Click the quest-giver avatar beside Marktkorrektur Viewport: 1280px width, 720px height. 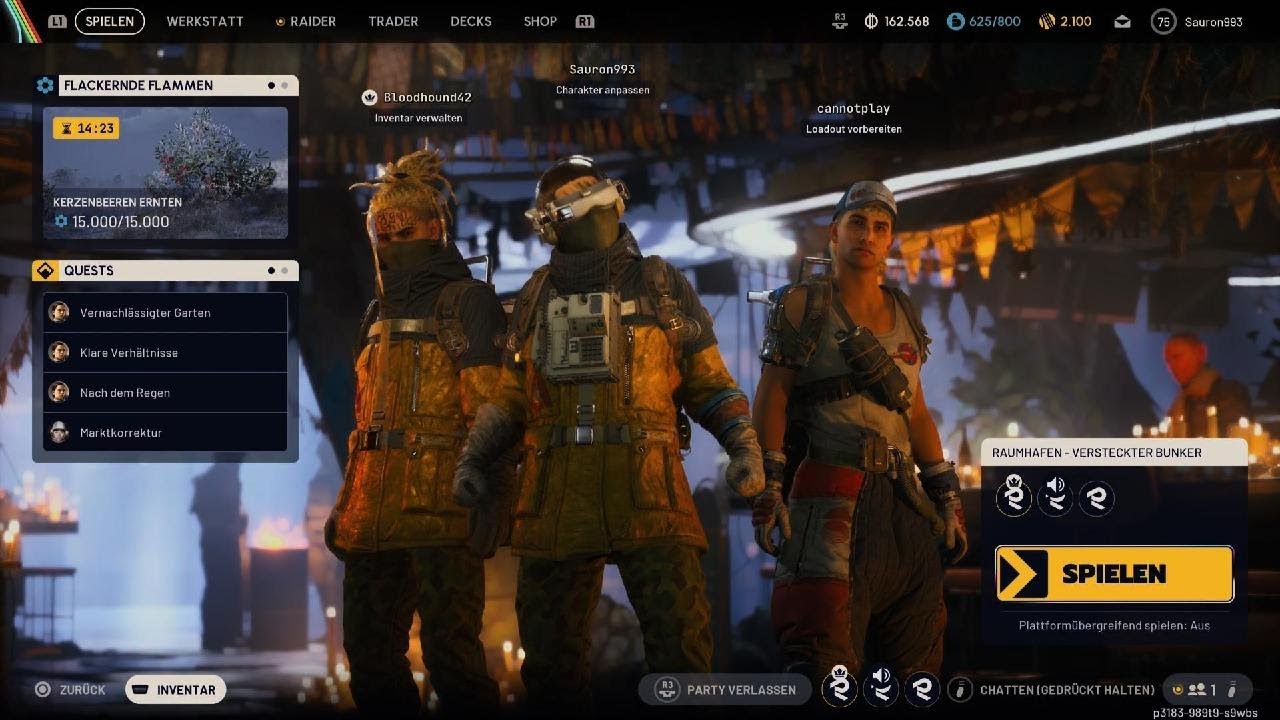59,433
